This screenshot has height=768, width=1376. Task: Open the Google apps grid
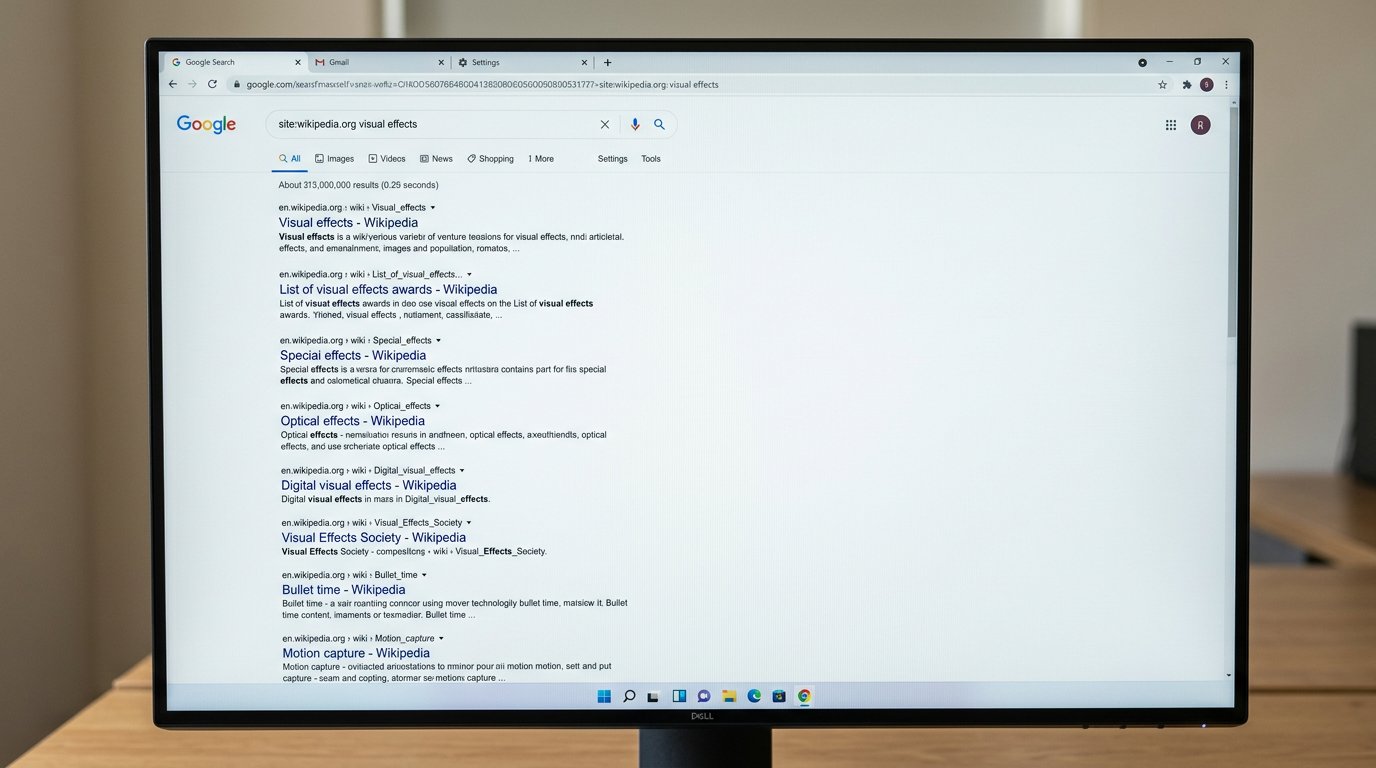[1171, 125]
